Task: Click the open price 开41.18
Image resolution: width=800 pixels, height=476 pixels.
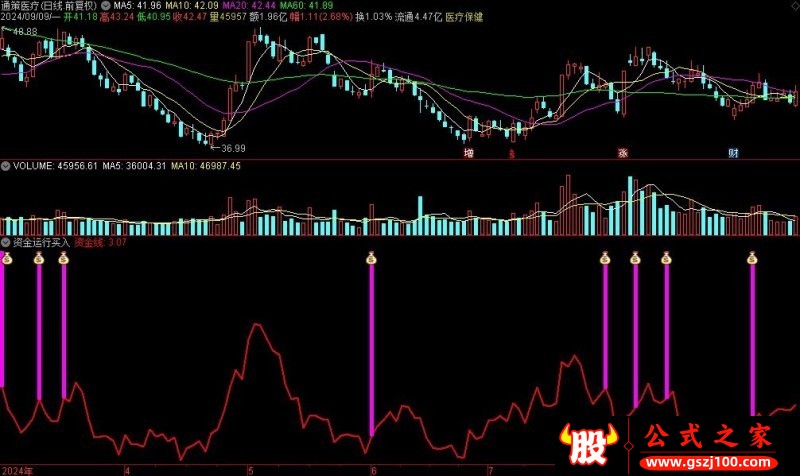Action: (x=81, y=17)
